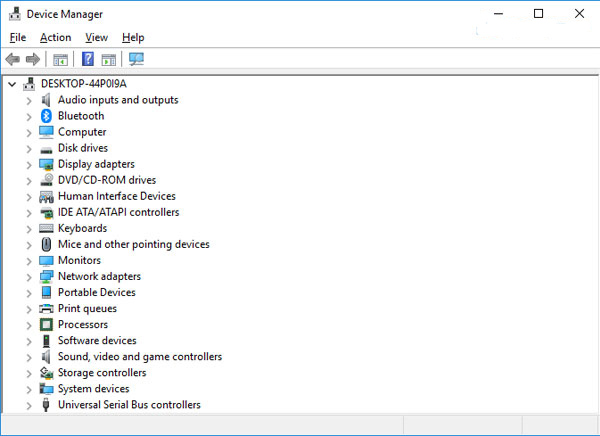Screen dimensions: 600x436
Task: Click the Monitors icon
Action: pos(46,261)
